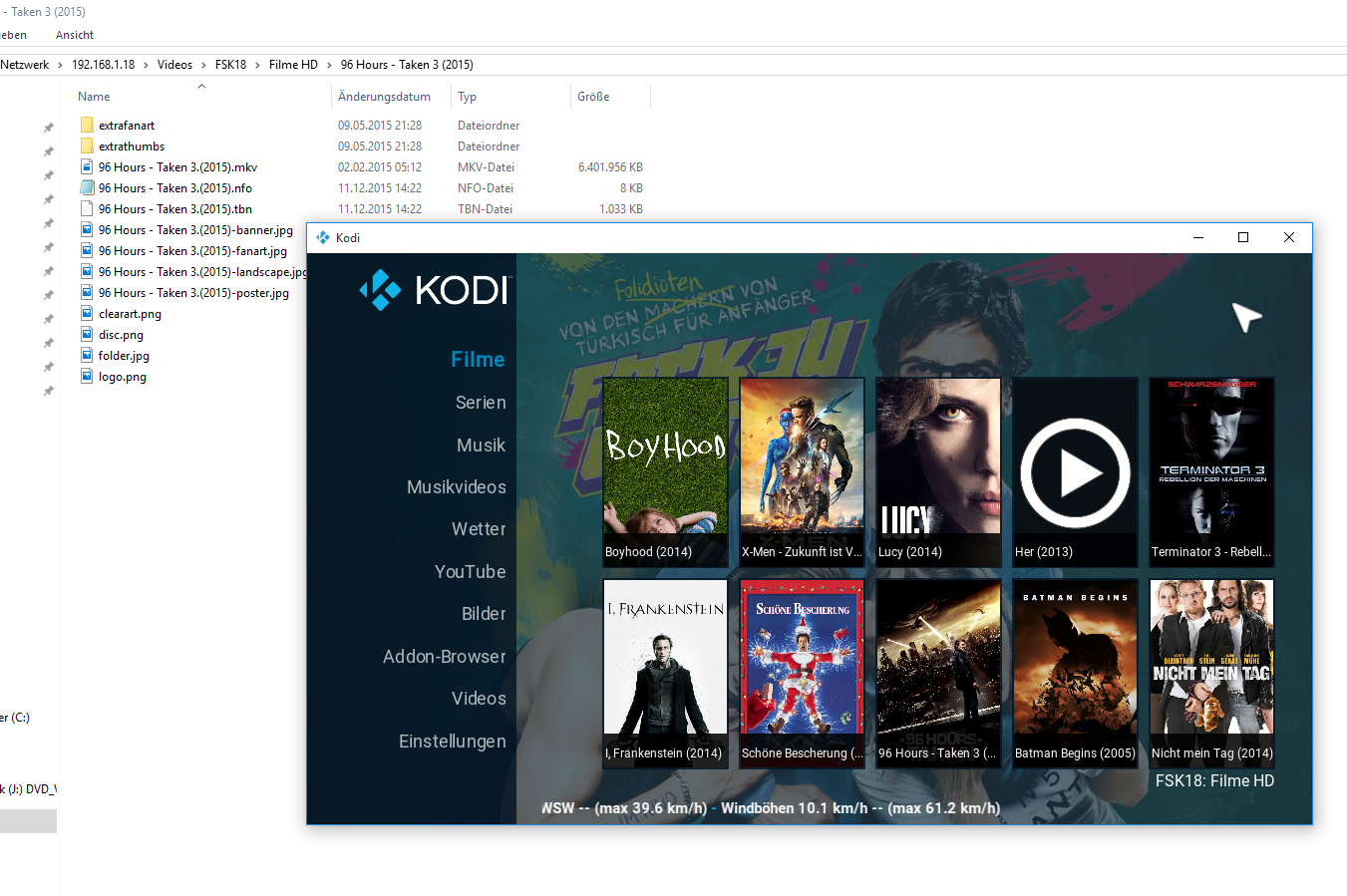
Task: Click the 96 Hours - Taken 3 (2015) breadcrumb
Action: (x=407, y=65)
